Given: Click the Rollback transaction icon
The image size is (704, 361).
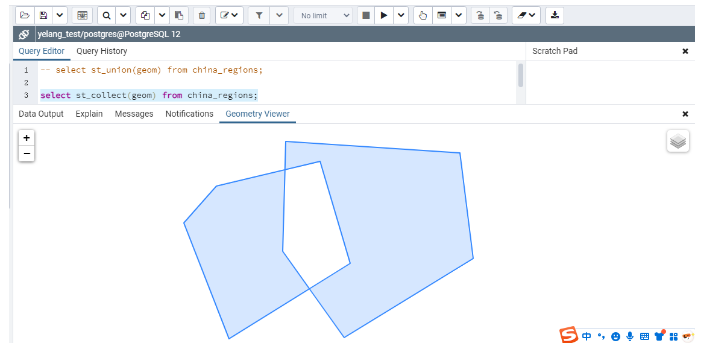Looking at the screenshot, I should click(498, 15).
